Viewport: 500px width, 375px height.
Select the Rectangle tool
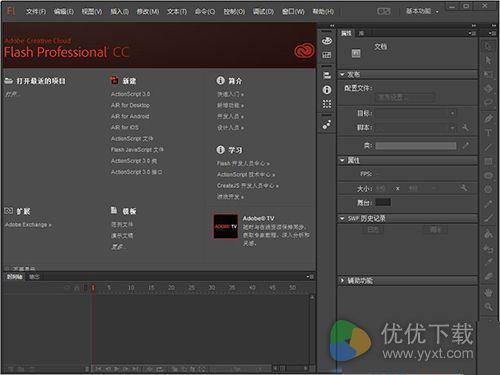pos(488,161)
